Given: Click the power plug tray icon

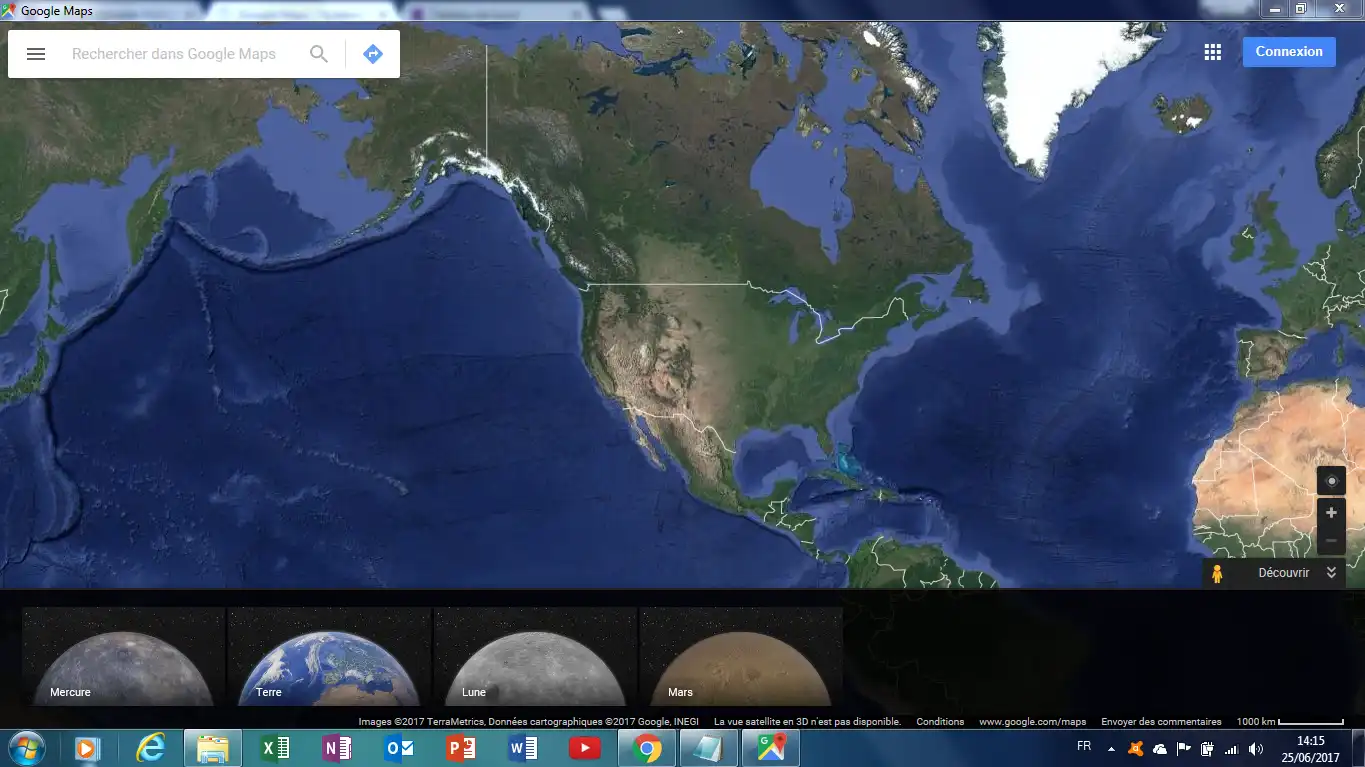Looking at the screenshot, I should 1207,748.
